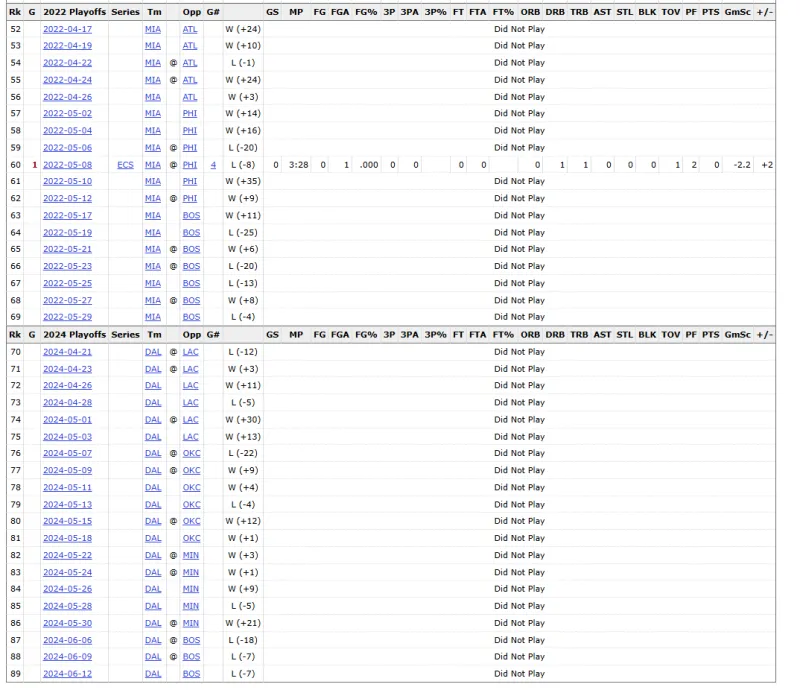This screenshot has height=690, width=800.
Task: Sort by PTS in the 2022 Playoffs header
Action: [710, 12]
